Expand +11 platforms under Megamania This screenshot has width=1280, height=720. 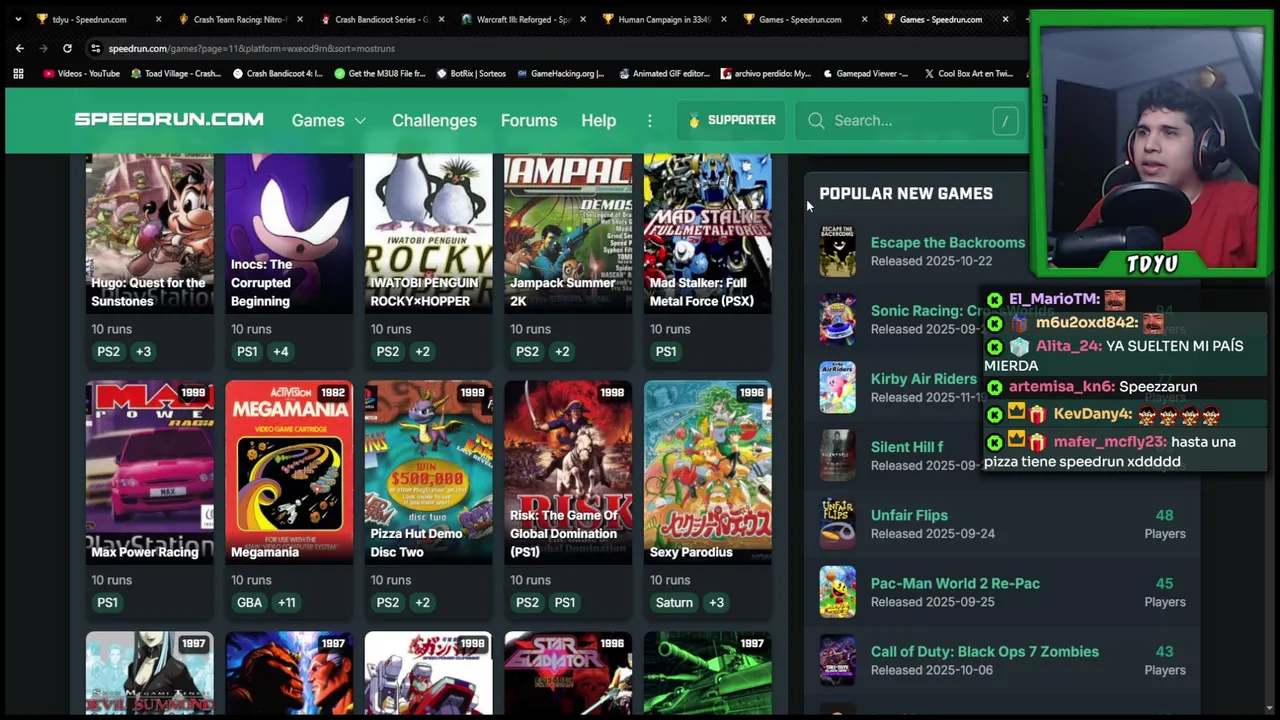(x=287, y=602)
